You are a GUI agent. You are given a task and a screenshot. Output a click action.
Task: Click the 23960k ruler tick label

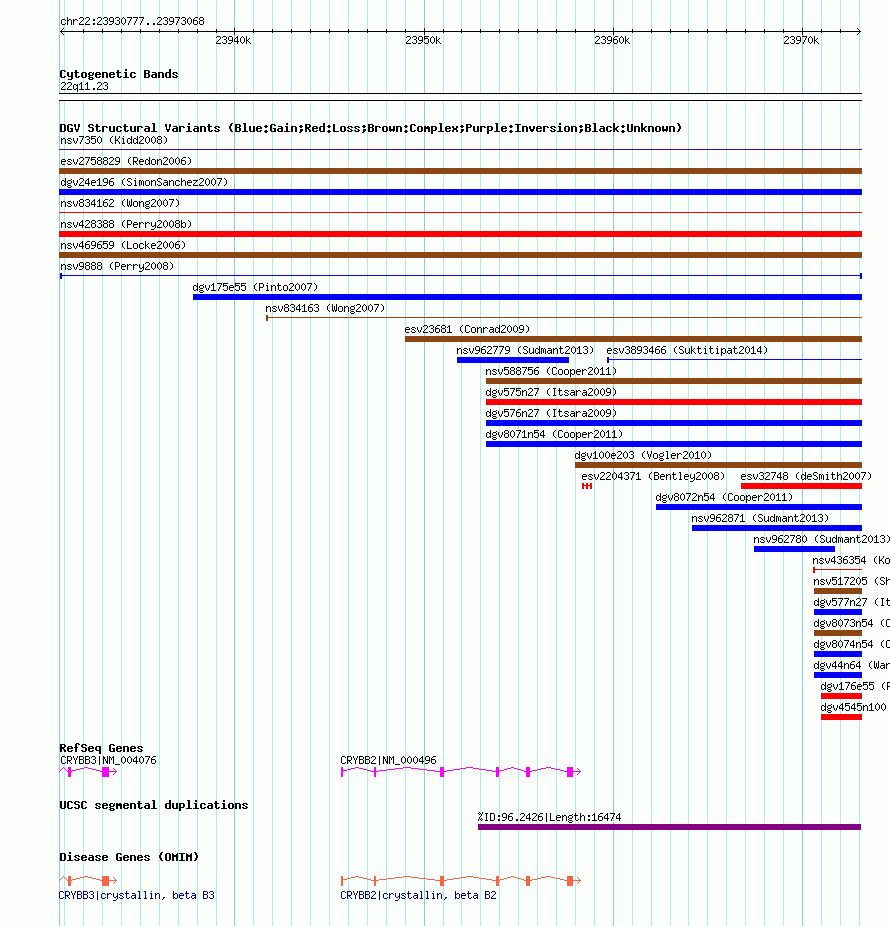[612, 40]
